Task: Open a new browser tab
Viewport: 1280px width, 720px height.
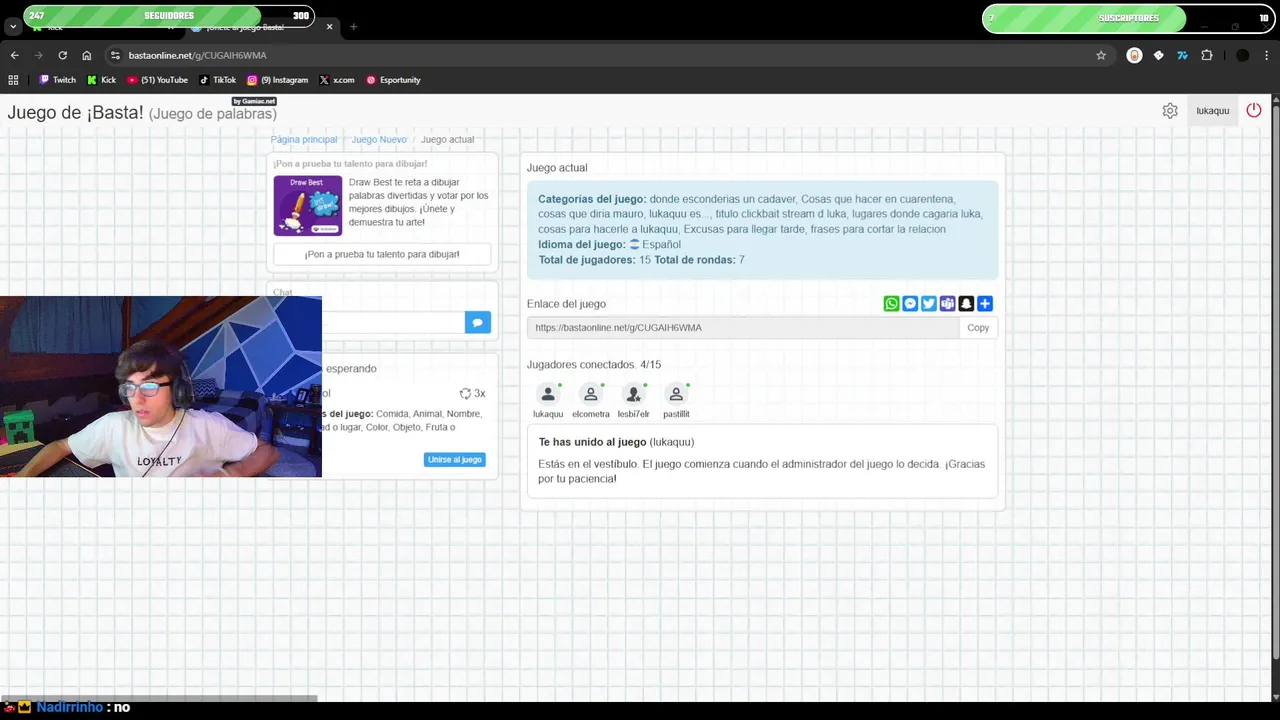Action: (353, 27)
